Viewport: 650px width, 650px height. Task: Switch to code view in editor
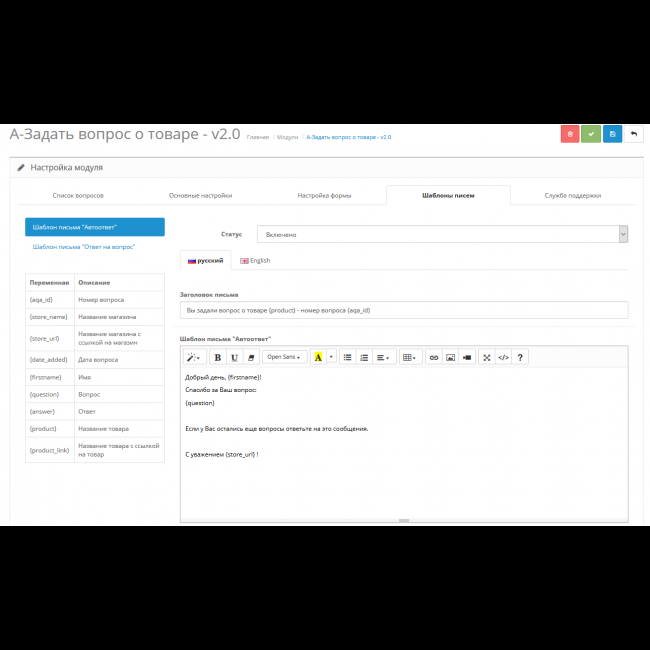pos(503,357)
